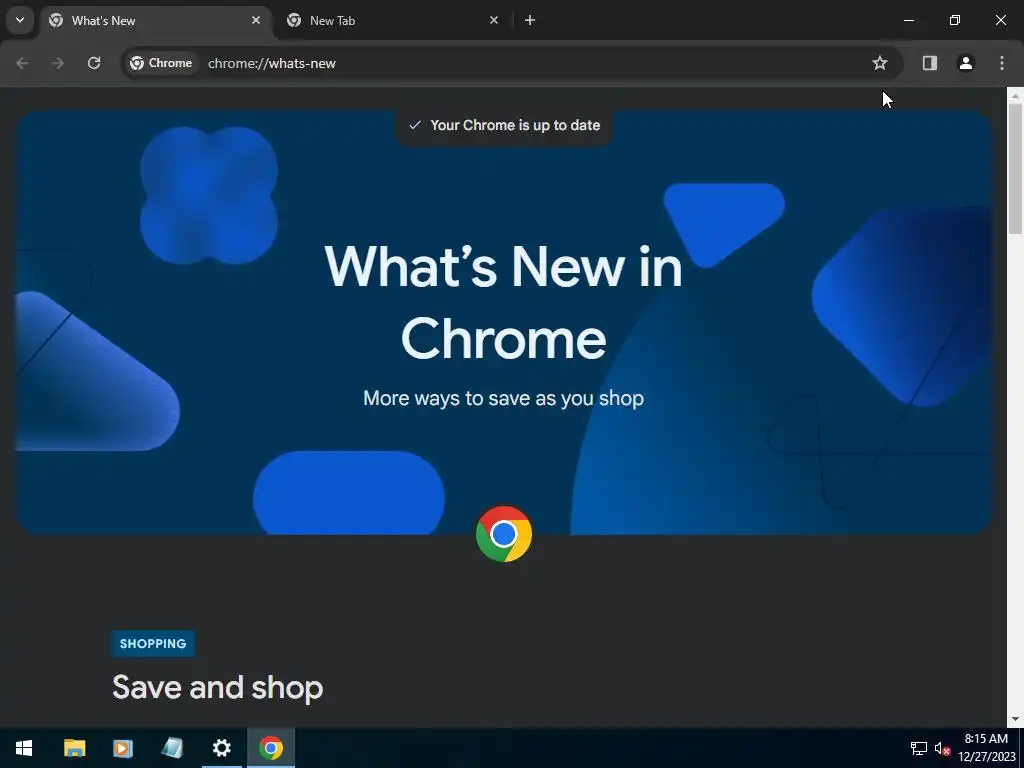Open the media player taskbar icon
Image resolution: width=1024 pixels, height=768 pixels.
tap(123, 748)
